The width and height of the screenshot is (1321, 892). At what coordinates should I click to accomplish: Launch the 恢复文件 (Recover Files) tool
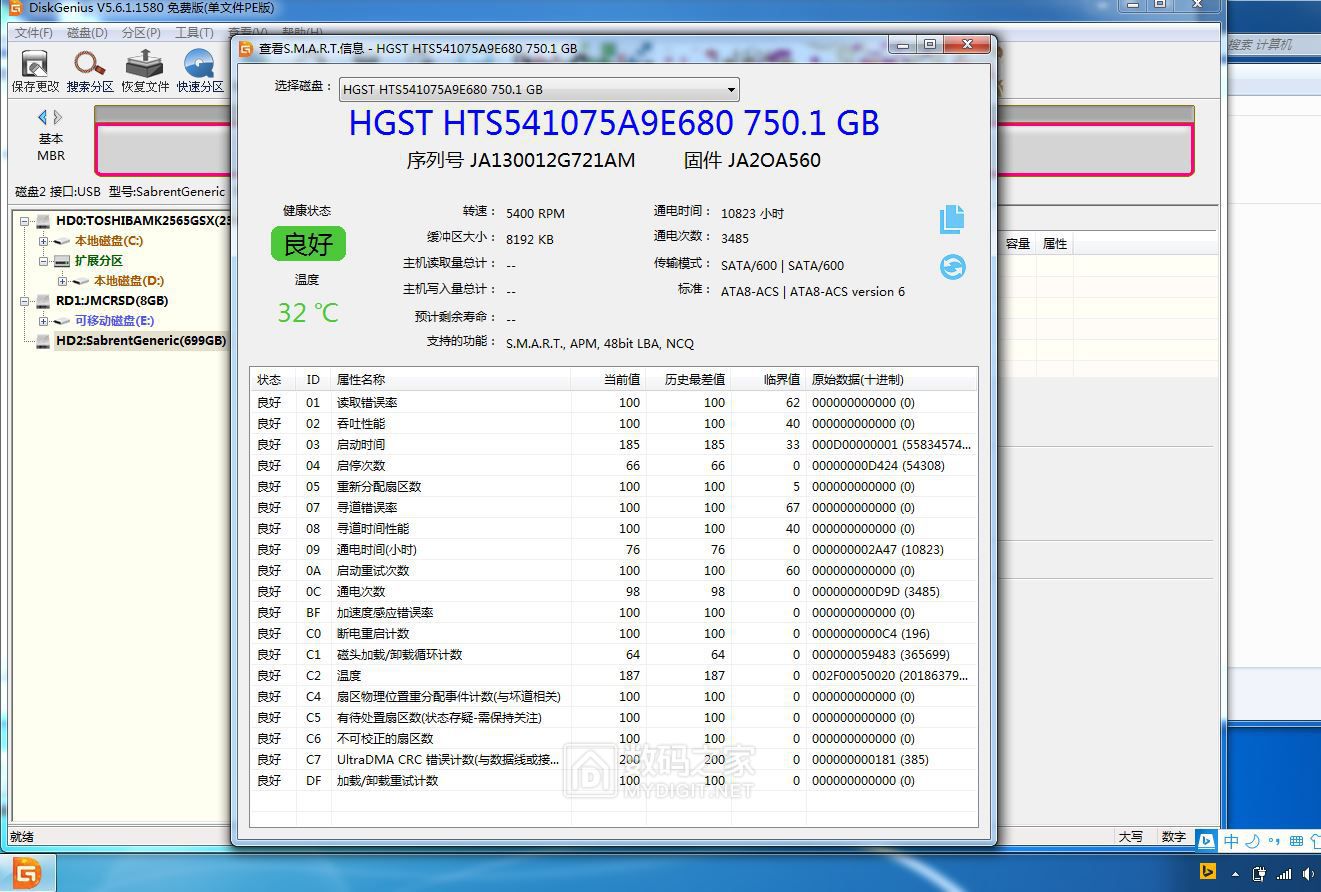pyautogui.click(x=145, y=71)
